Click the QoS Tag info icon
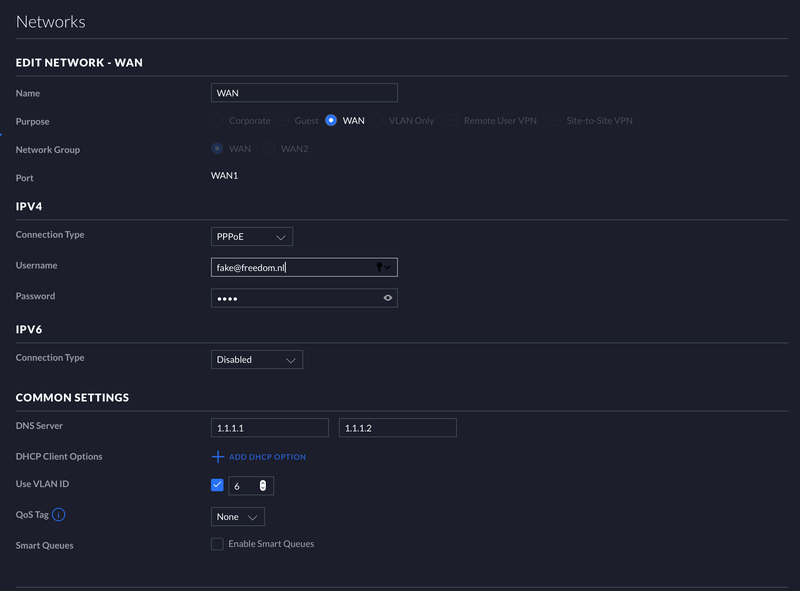Image resolution: width=800 pixels, height=591 pixels. pos(59,514)
